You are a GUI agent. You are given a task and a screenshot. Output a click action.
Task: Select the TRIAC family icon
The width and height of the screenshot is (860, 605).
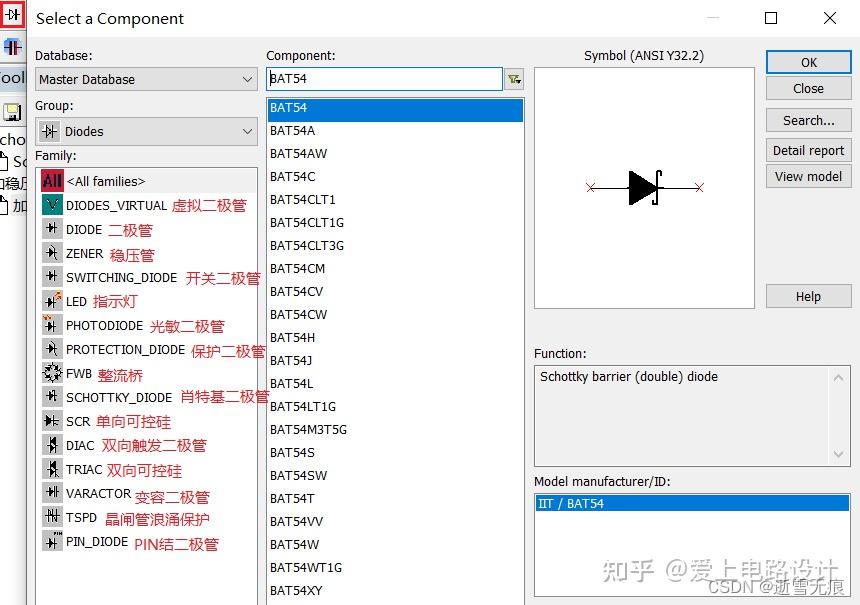pyautogui.click(x=52, y=469)
